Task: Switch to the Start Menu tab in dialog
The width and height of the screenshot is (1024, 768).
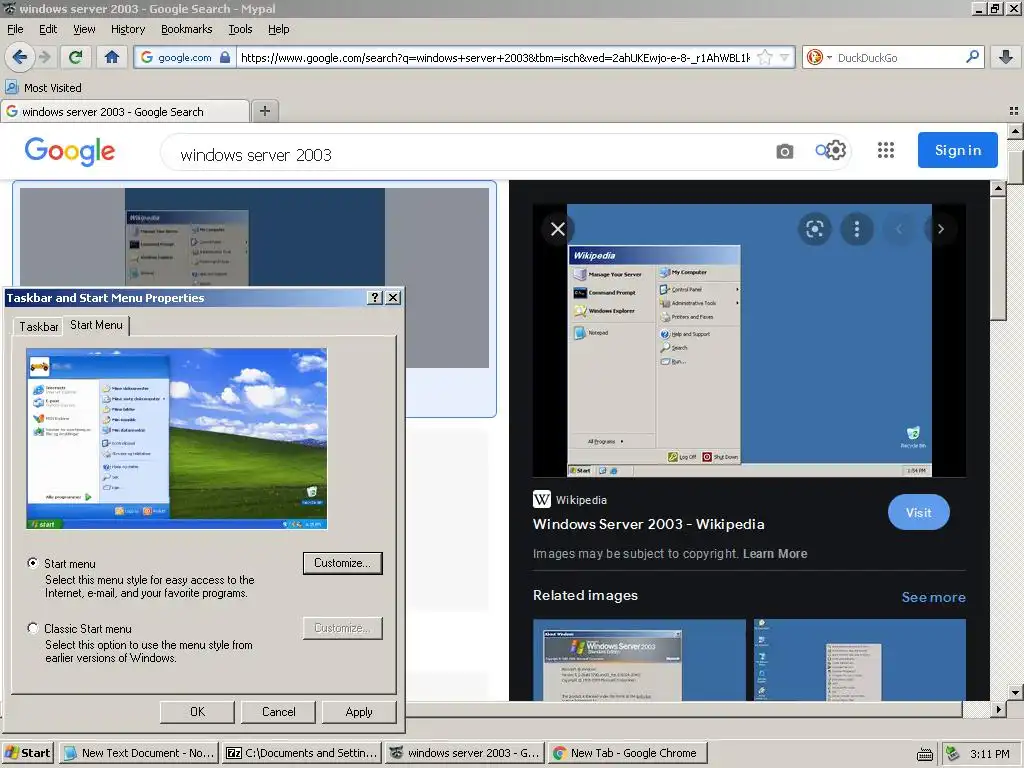Action: (96, 325)
